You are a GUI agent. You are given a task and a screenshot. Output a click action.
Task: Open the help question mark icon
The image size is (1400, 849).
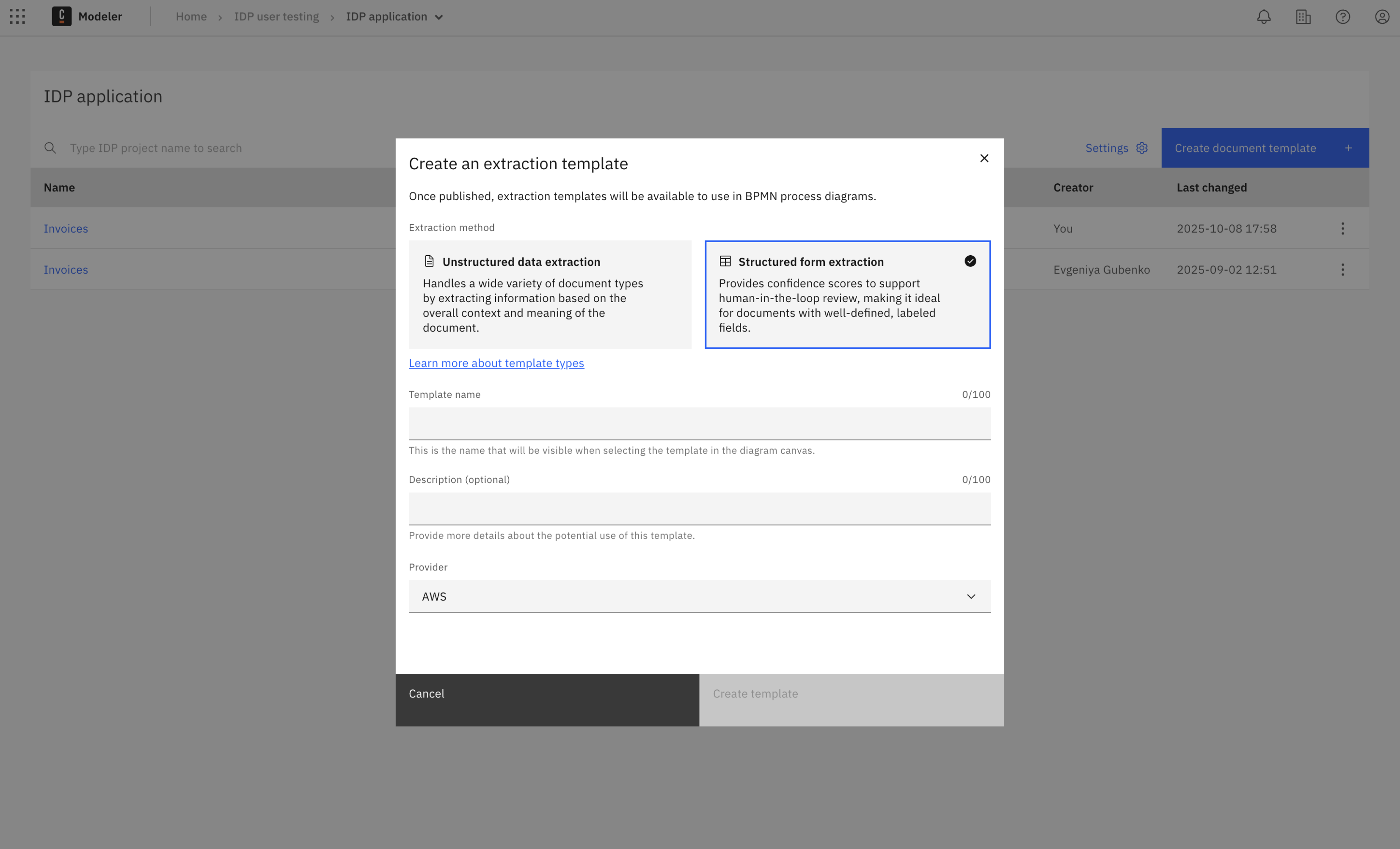click(1342, 17)
